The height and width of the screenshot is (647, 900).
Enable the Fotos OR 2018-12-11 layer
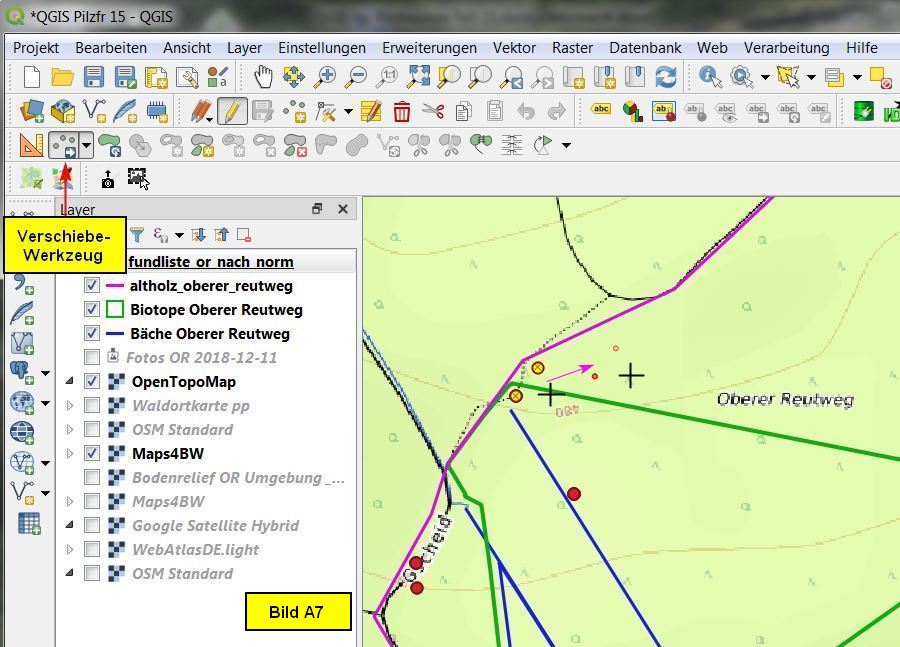(x=92, y=357)
